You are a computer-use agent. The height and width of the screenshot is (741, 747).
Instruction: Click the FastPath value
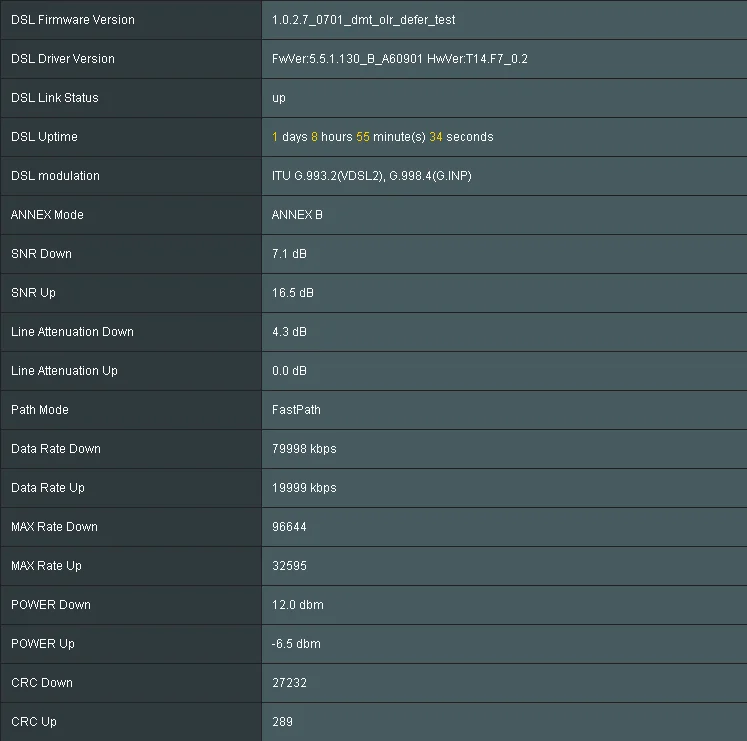296,410
